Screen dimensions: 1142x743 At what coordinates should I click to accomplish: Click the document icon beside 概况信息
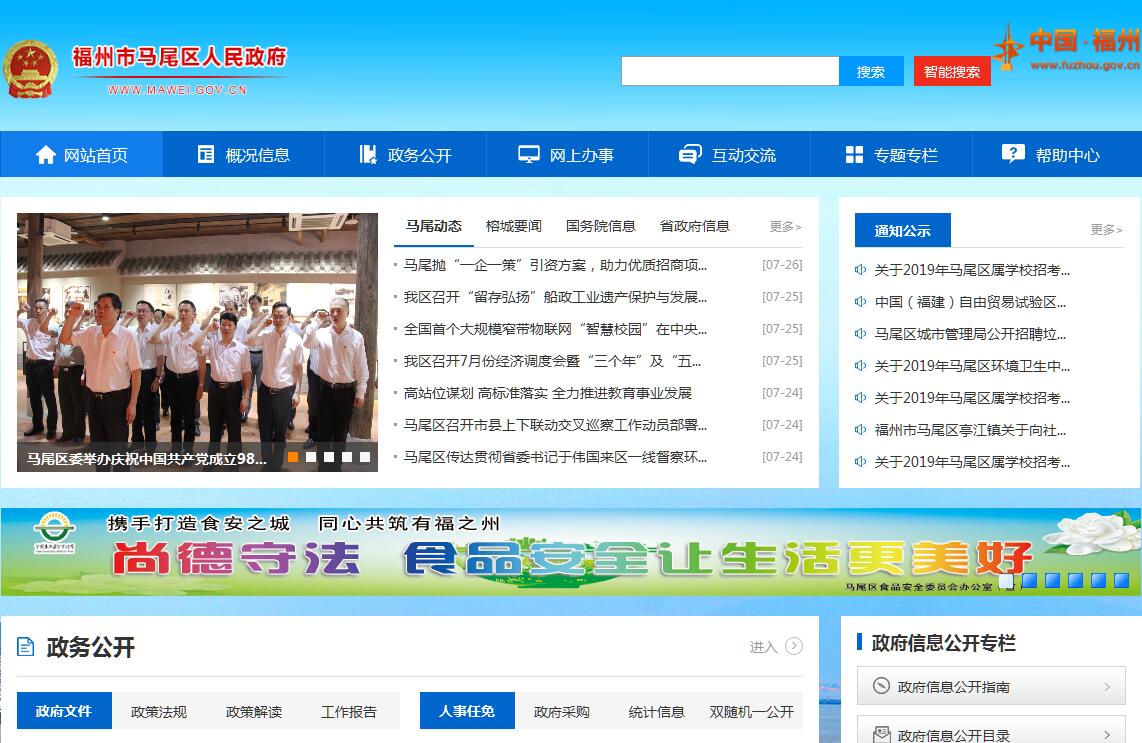pos(206,155)
